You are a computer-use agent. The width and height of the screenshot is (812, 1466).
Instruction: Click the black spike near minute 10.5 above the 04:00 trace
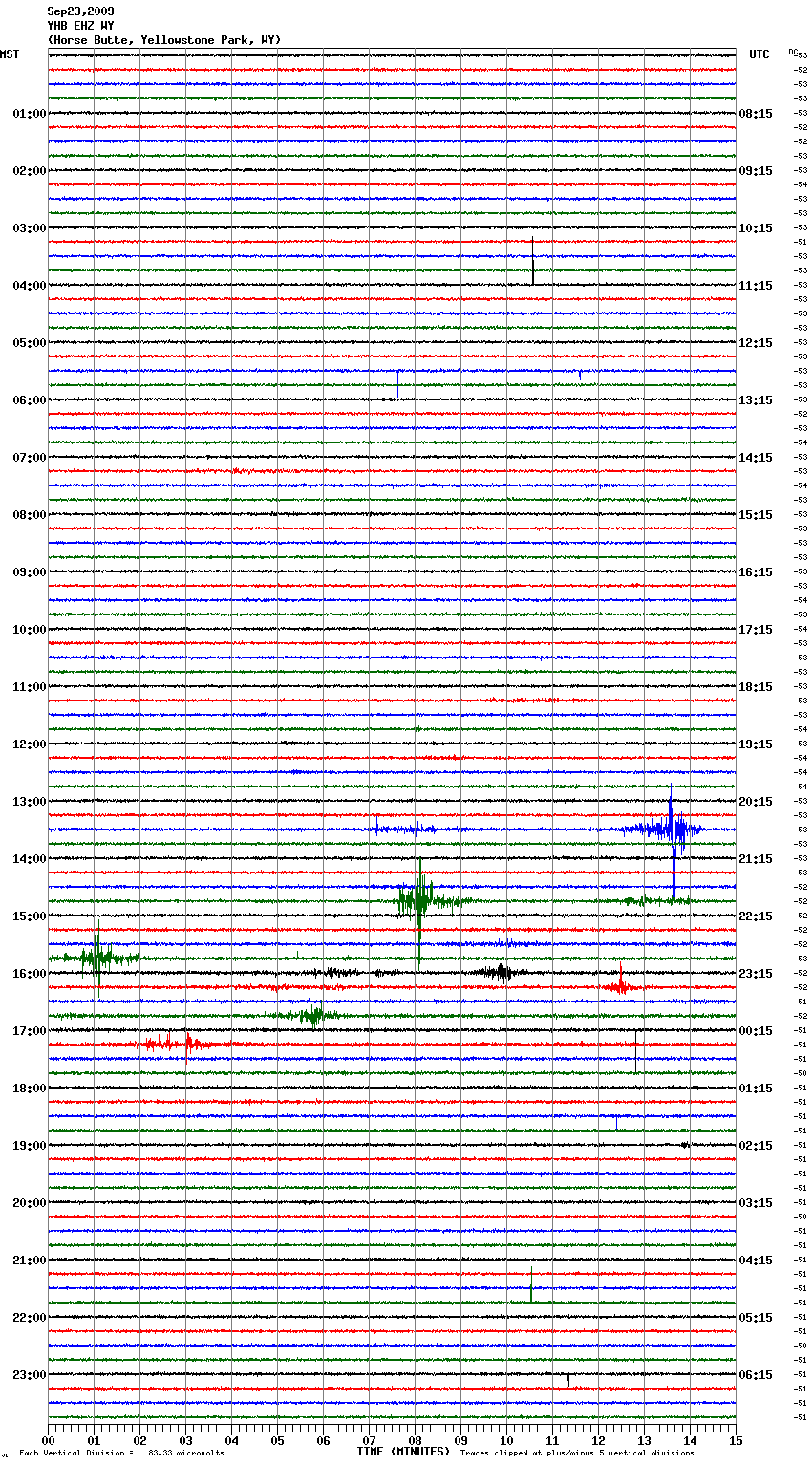[533, 260]
